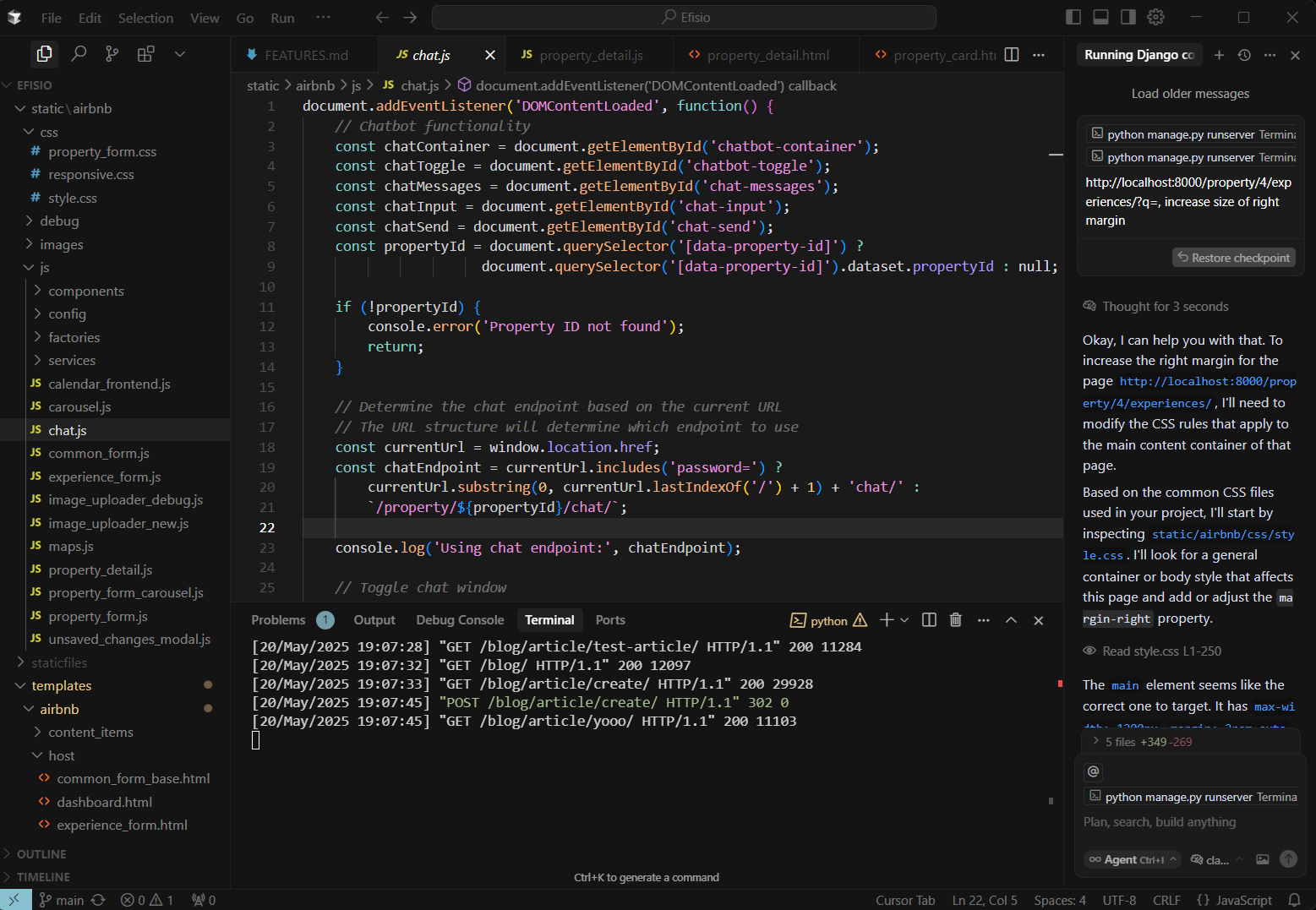Screen dimensions: 1316x910
Task: Expand the debug folder
Action: coord(59,221)
